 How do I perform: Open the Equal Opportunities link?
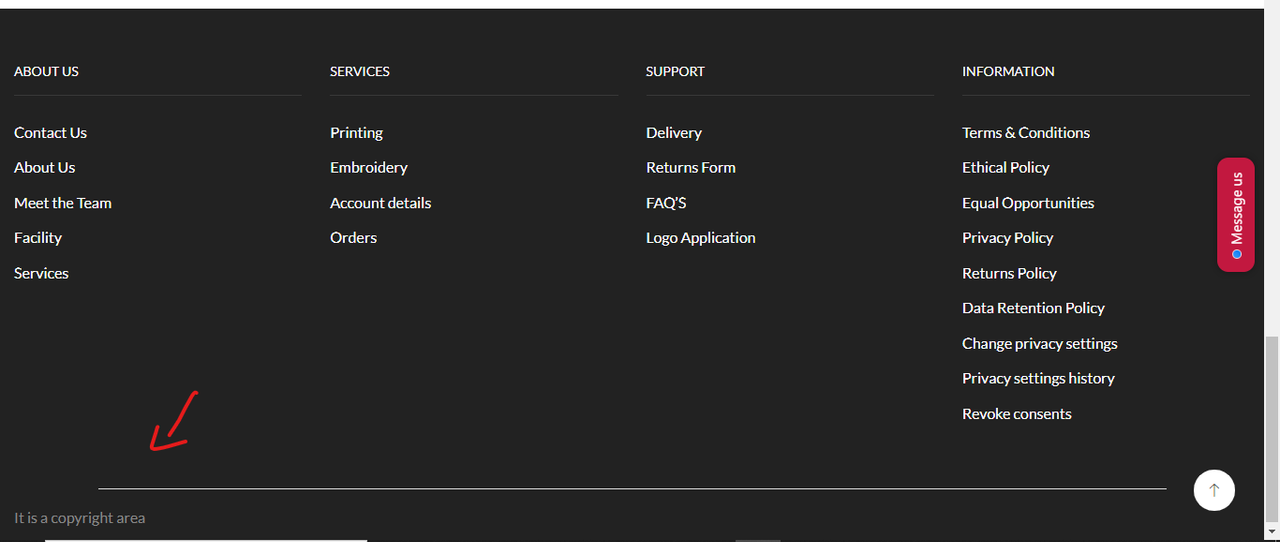1028,203
